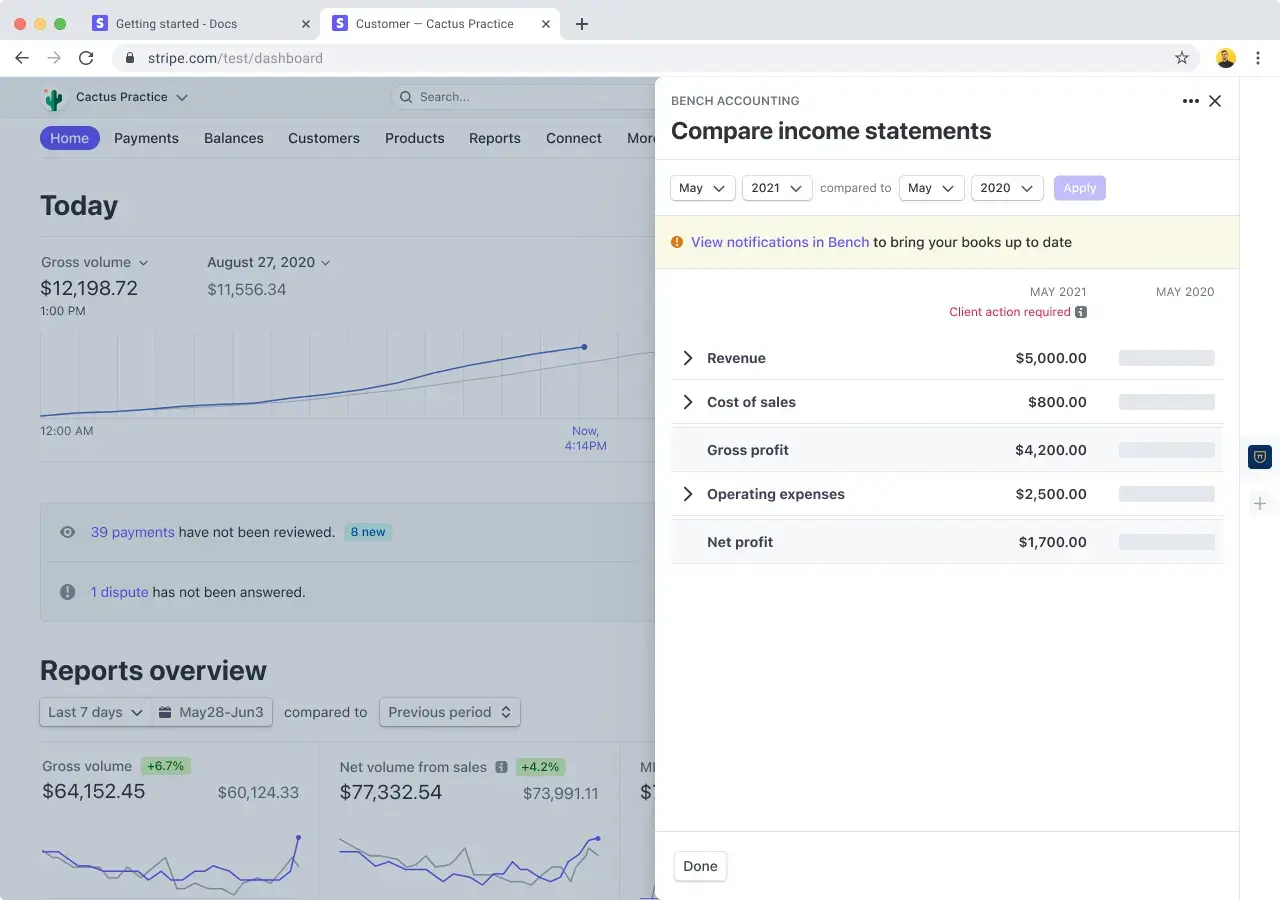The height and width of the screenshot is (900, 1280).
Task: Bookmark this page with the star icon
Action: (1182, 58)
